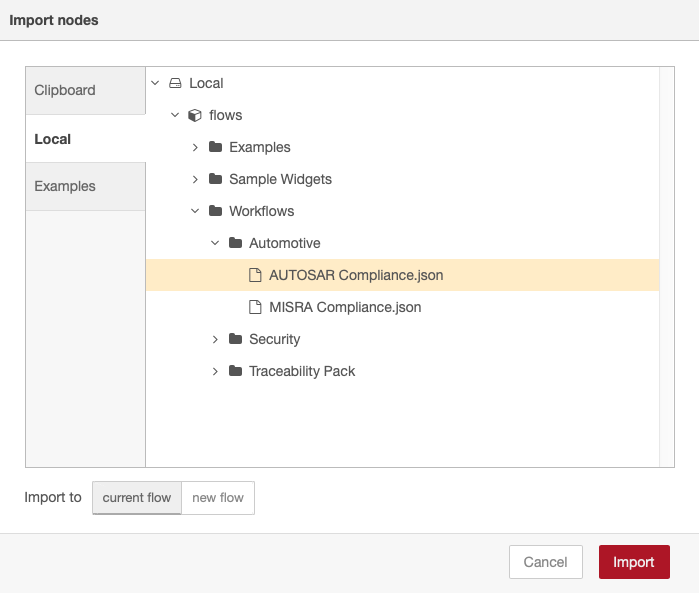Click the AUTOSAR Compliance.json file icon
The image size is (699, 593).
point(255,275)
